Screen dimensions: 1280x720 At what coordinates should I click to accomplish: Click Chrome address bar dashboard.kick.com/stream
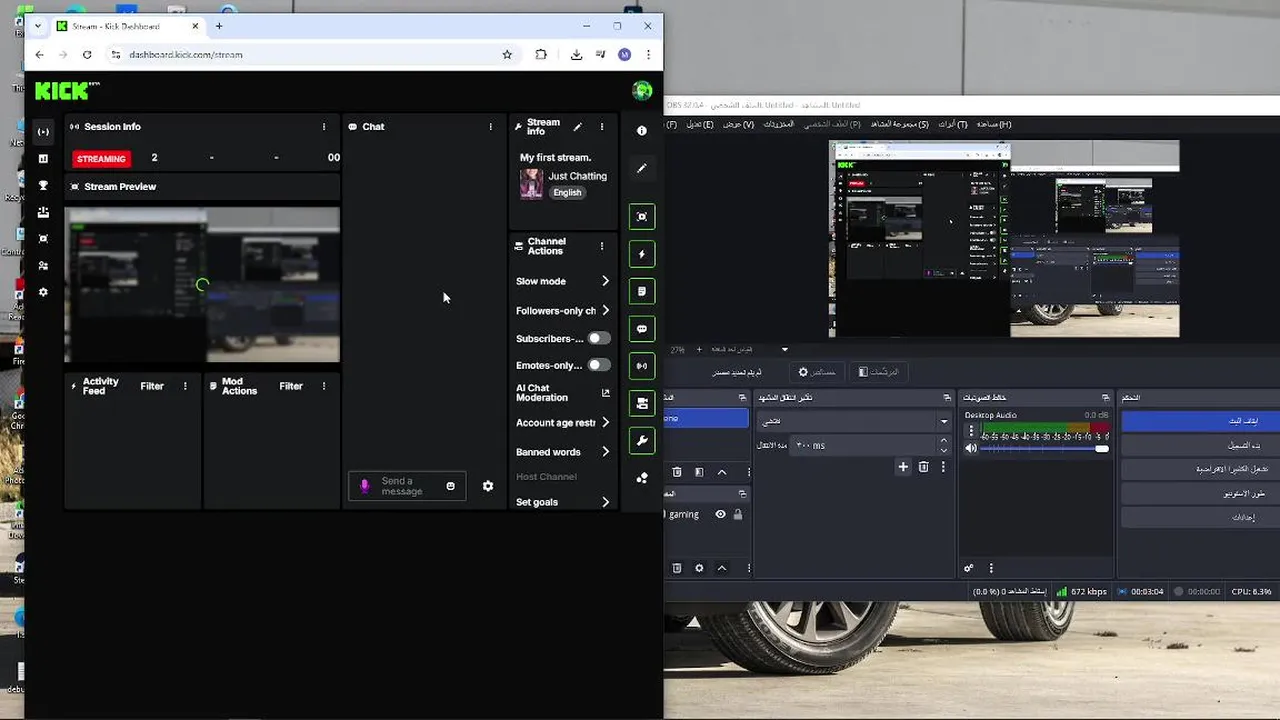(x=186, y=55)
